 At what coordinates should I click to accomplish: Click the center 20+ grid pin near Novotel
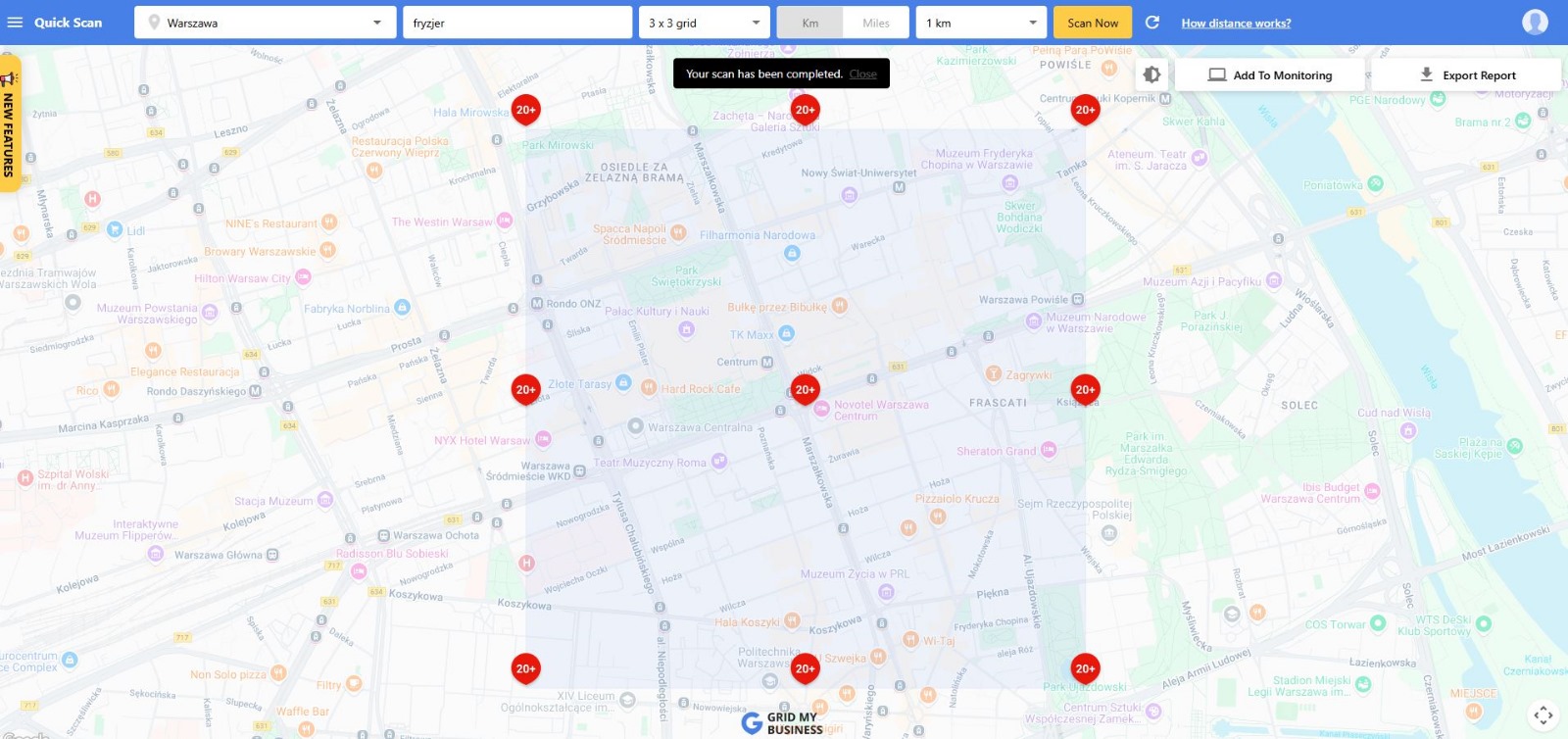(x=805, y=389)
